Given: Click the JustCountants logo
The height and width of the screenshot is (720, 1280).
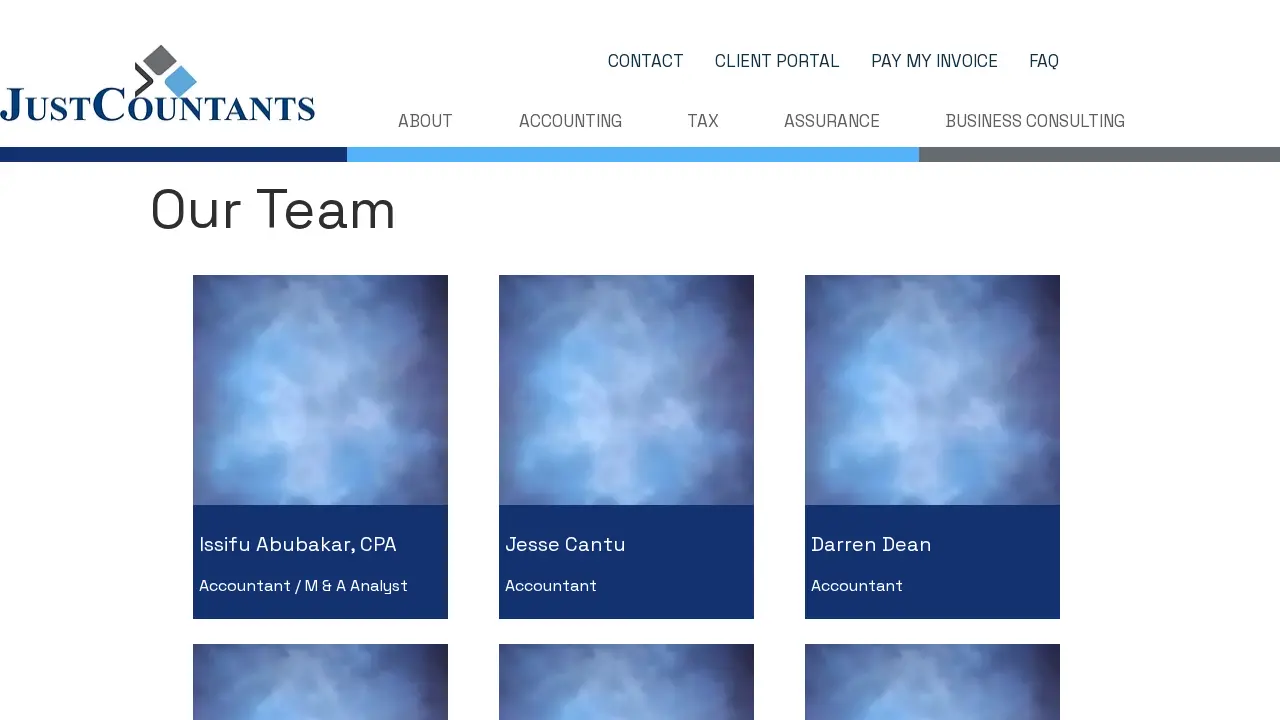Looking at the screenshot, I should [158, 84].
